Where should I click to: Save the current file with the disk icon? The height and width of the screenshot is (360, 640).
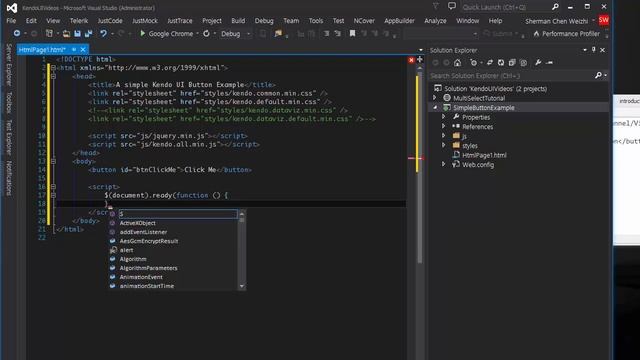click(x=77, y=33)
